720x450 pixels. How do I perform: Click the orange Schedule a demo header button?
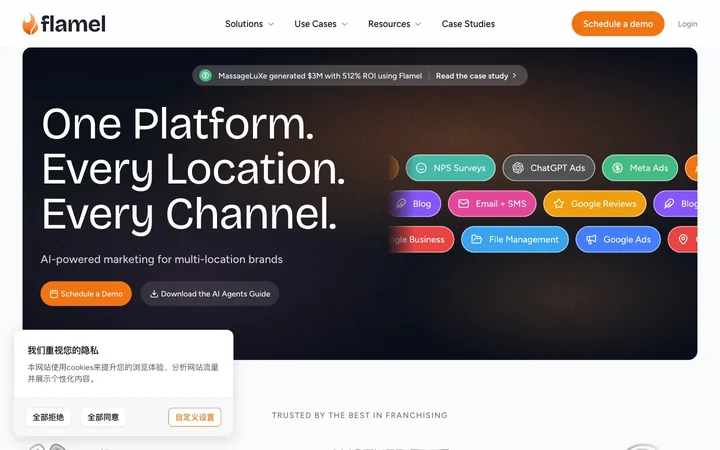(x=618, y=23)
